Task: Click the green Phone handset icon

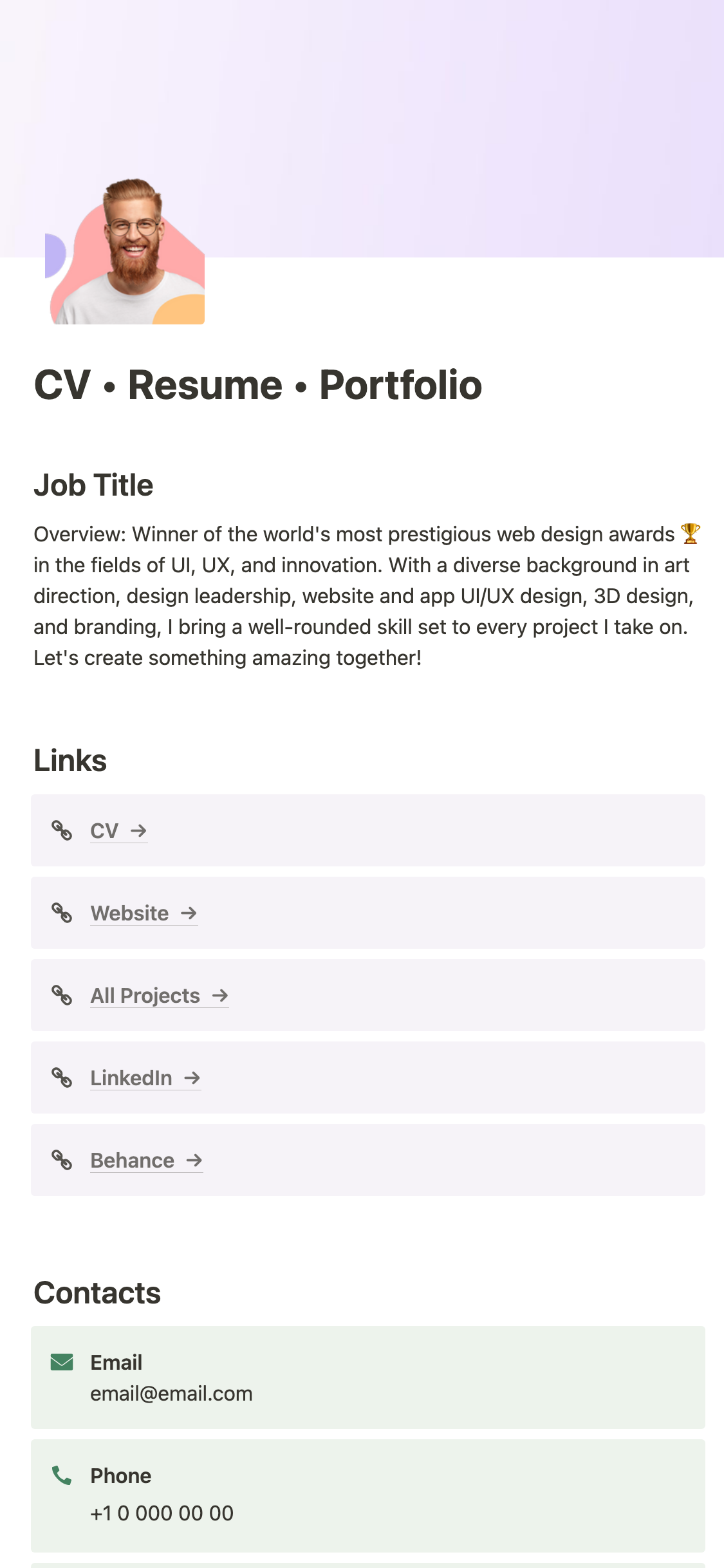Action: (62, 1475)
